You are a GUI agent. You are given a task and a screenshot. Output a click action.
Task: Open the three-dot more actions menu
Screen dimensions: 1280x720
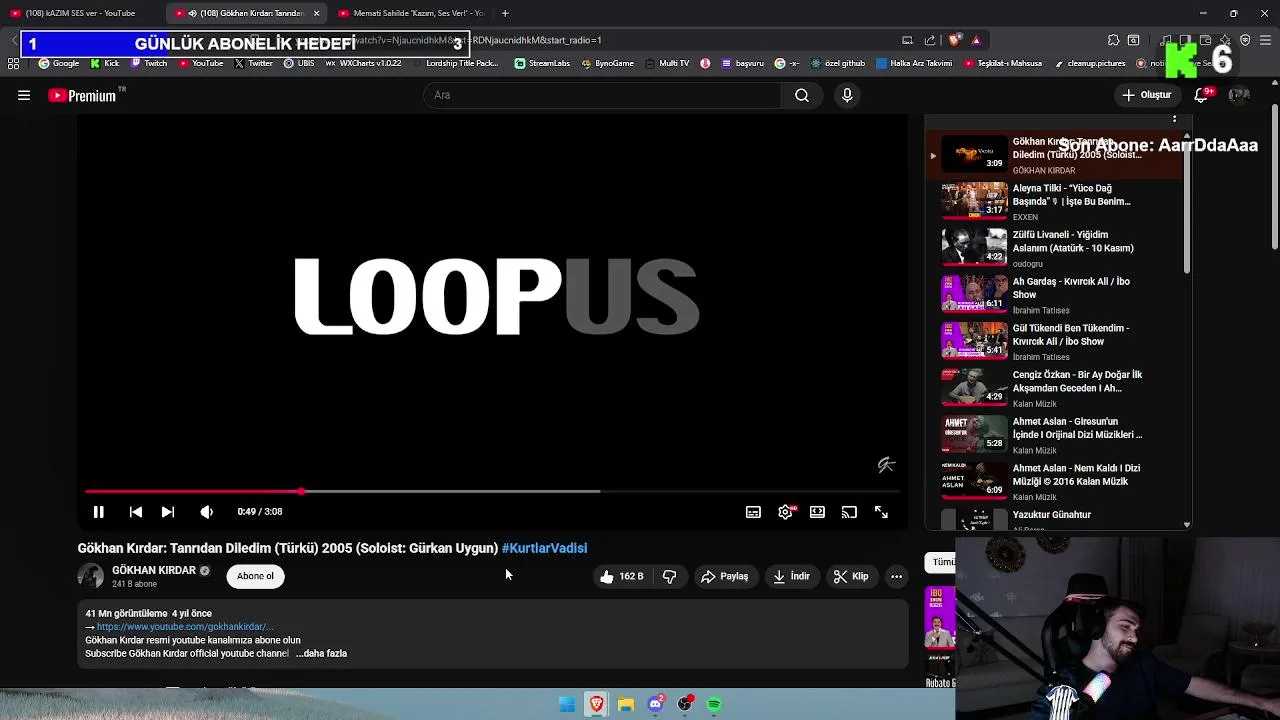[x=896, y=576]
